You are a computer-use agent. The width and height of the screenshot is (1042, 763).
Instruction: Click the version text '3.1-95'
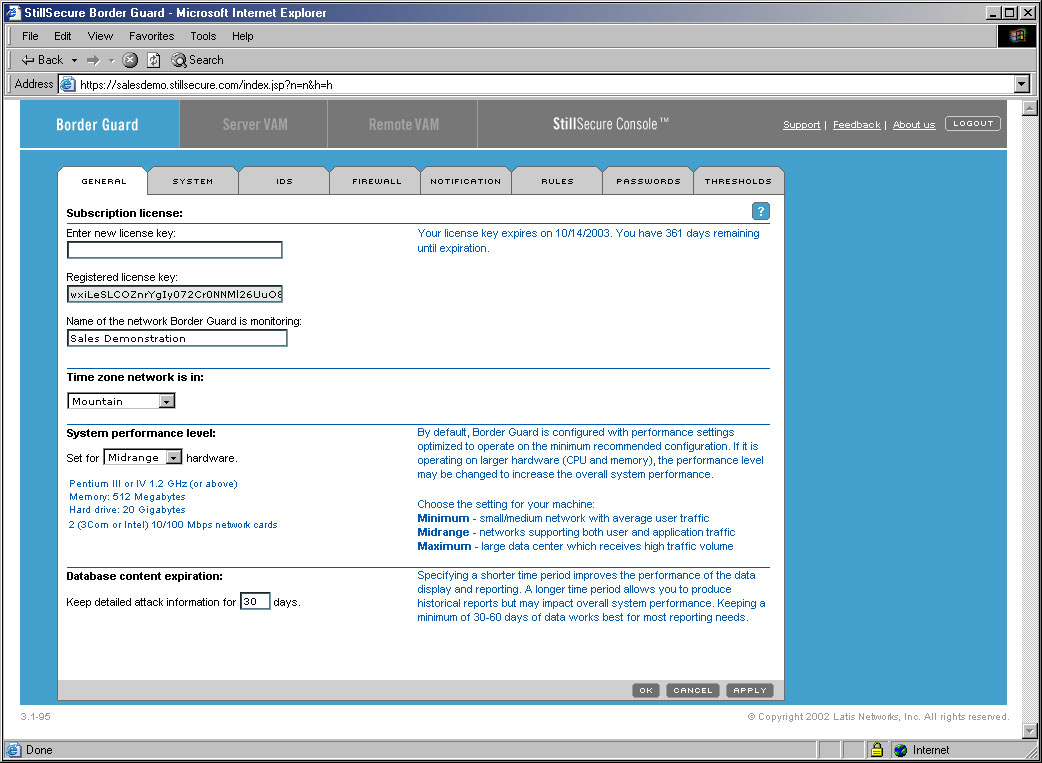[x=35, y=717]
